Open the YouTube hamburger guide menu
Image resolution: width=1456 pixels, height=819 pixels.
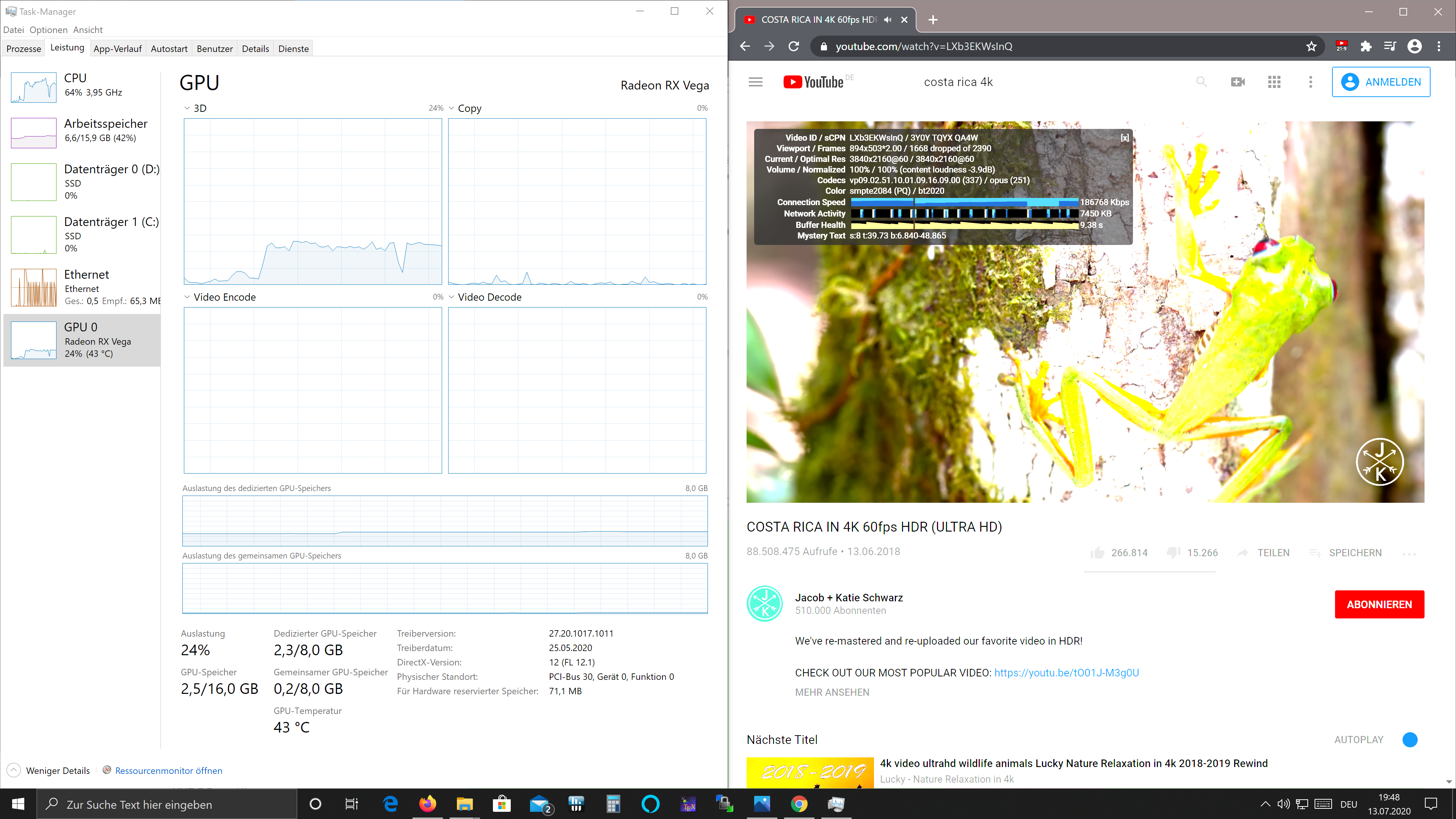(755, 82)
